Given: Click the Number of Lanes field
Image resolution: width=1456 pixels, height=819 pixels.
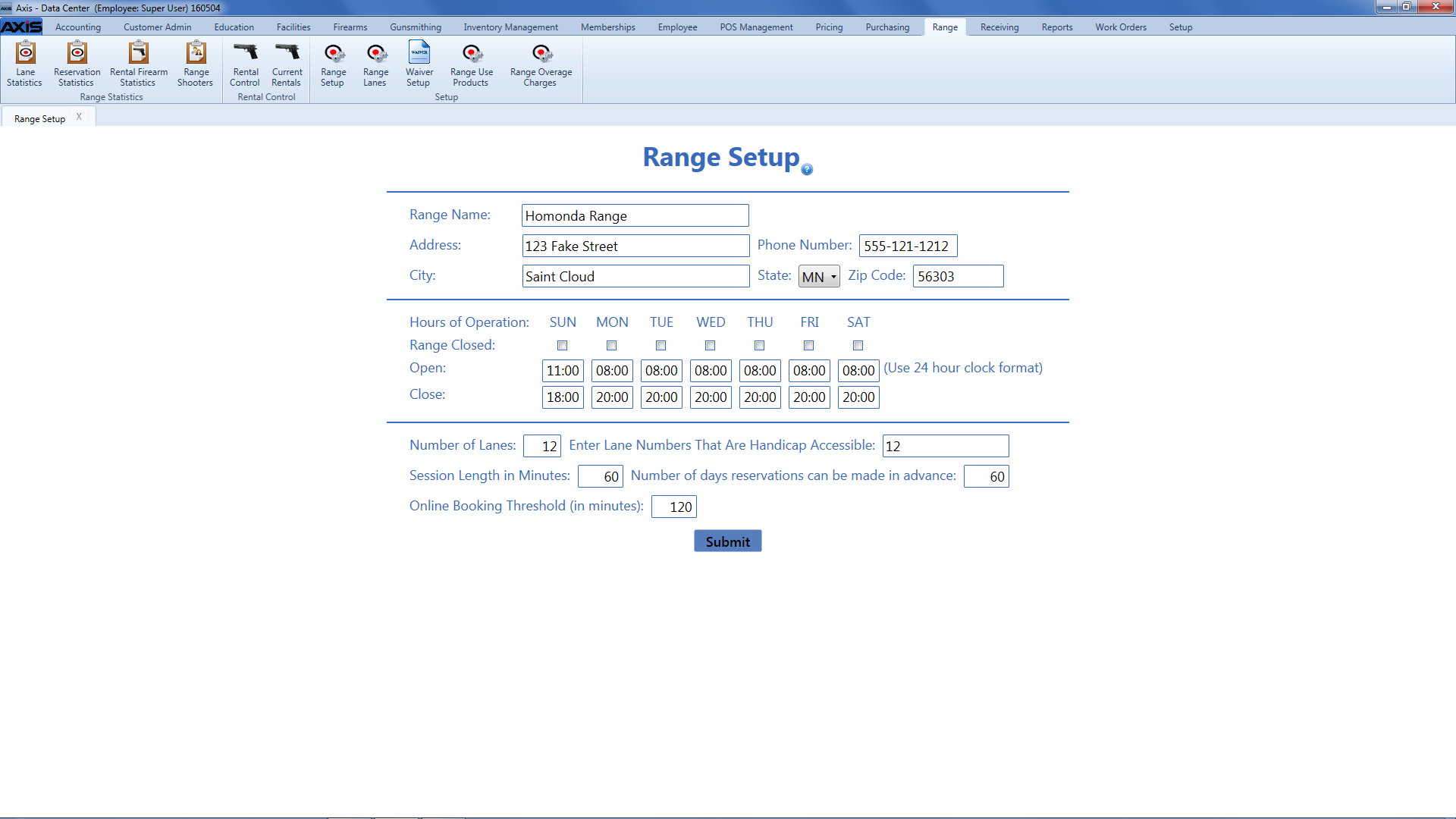Looking at the screenshot, I should coord(542,447).
